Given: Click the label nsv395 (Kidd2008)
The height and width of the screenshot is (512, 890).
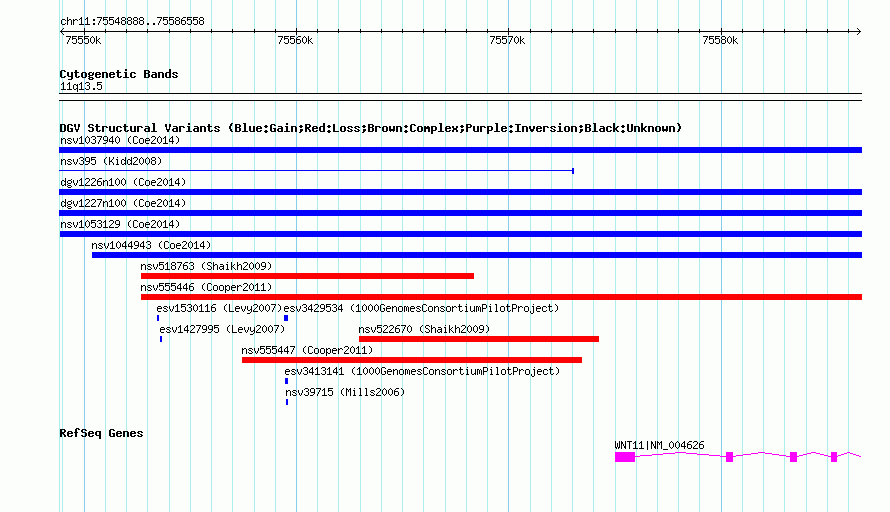Looking at the screenshot, I should click(111, 161).
